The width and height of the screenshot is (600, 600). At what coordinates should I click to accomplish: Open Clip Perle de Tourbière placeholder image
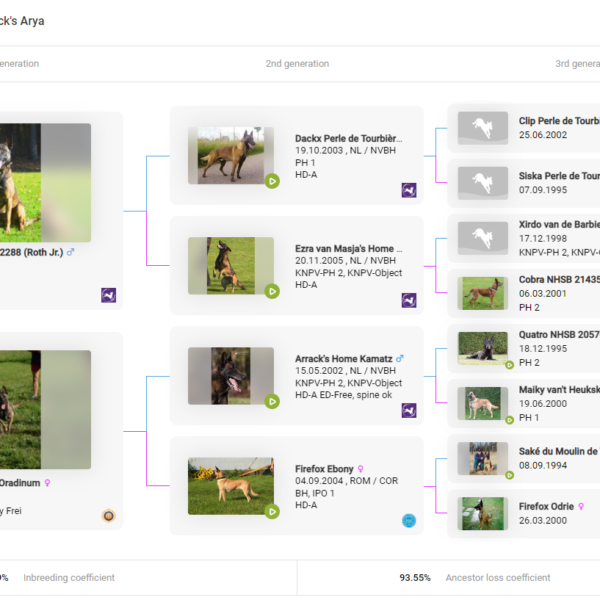pyautogui.click(x=483, y=128)
